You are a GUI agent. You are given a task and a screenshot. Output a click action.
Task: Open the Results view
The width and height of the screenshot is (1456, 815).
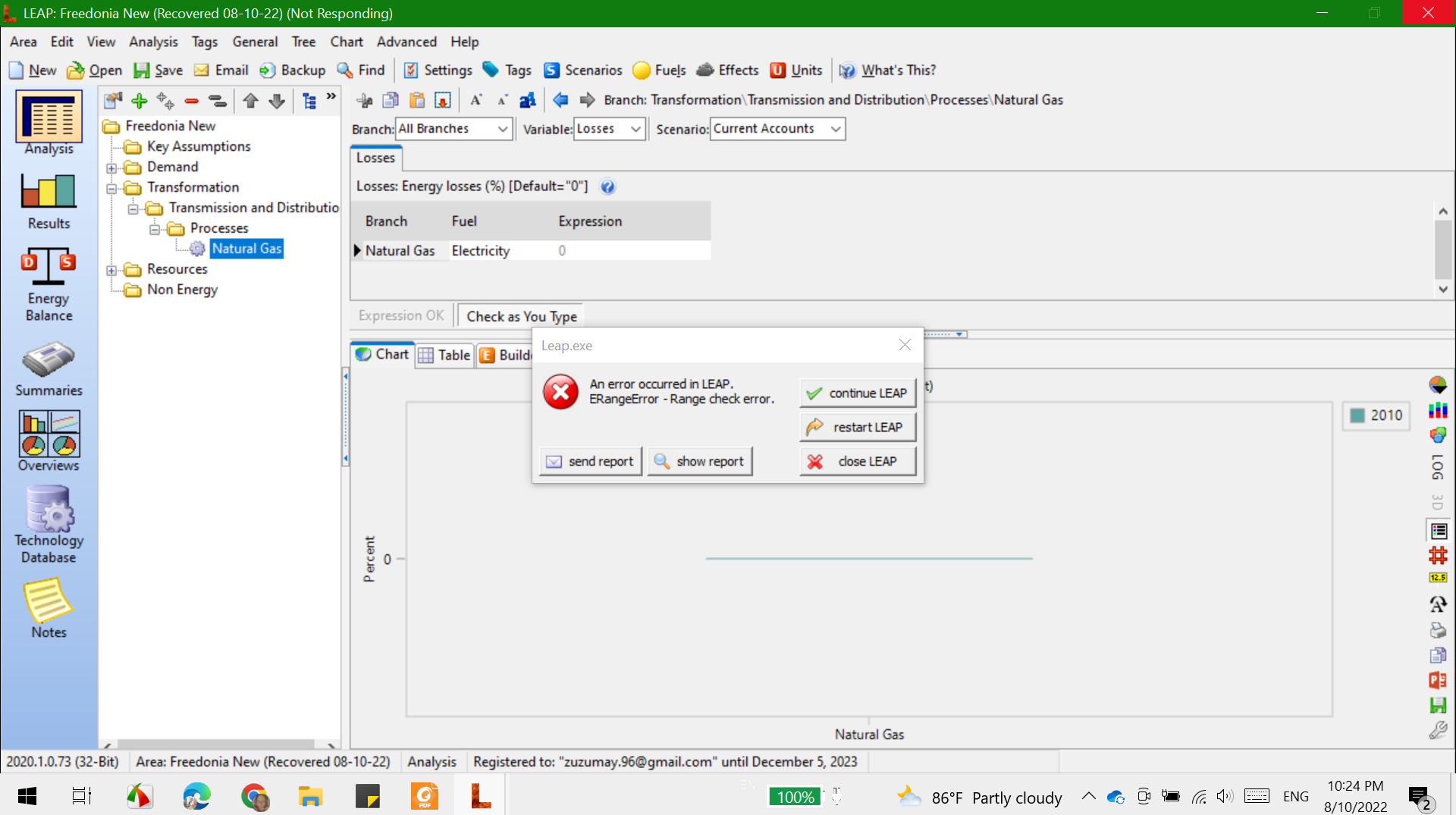(x=49, y=202)
